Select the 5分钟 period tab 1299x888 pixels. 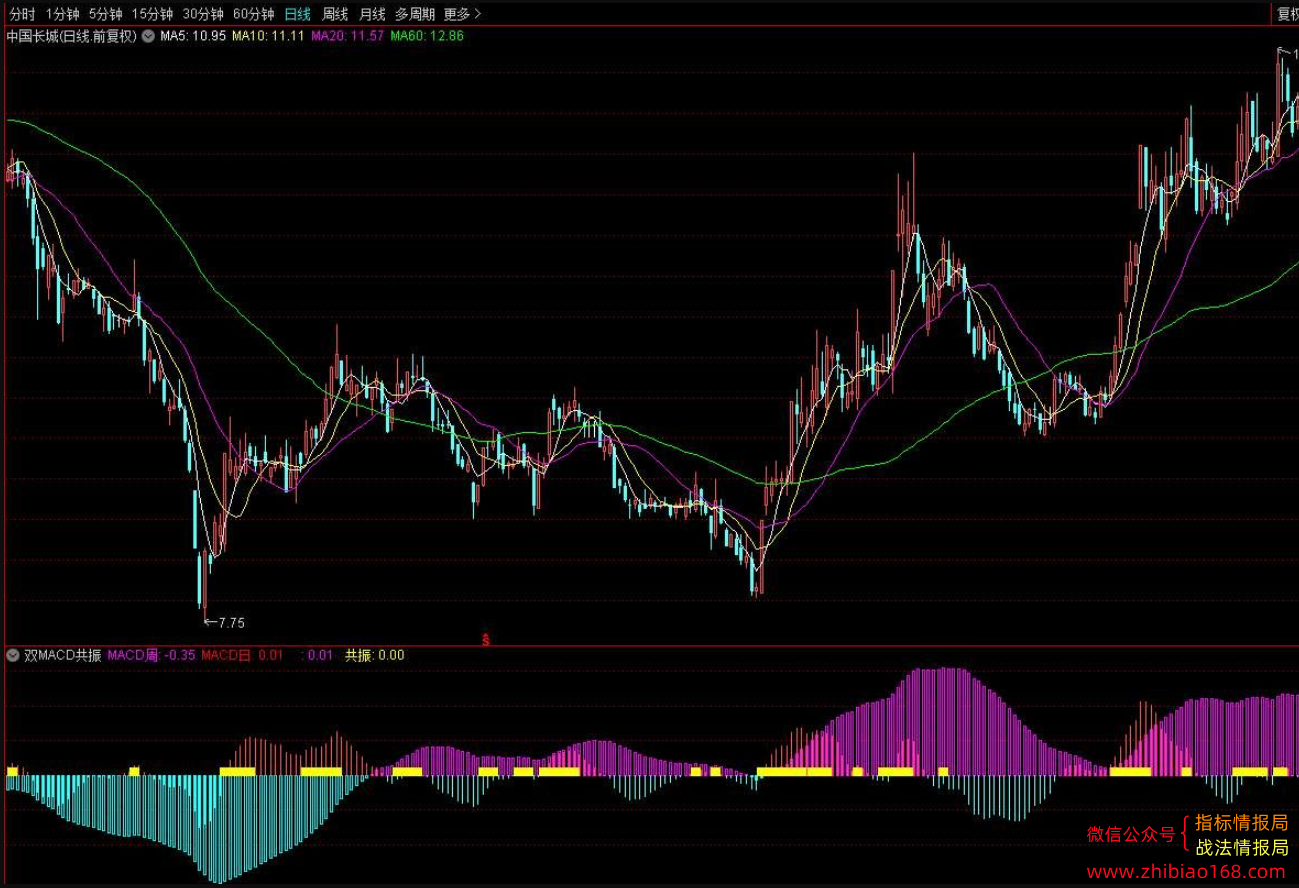[x=105, y=14]
